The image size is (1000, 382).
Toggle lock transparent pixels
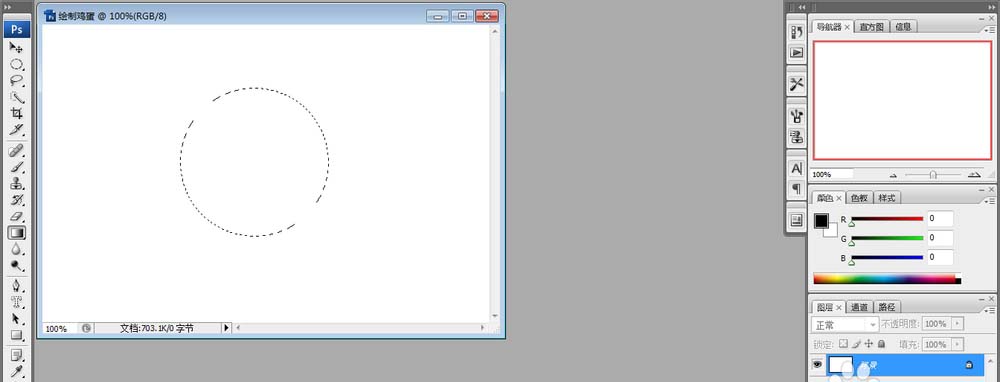click(x=843, y=344)
